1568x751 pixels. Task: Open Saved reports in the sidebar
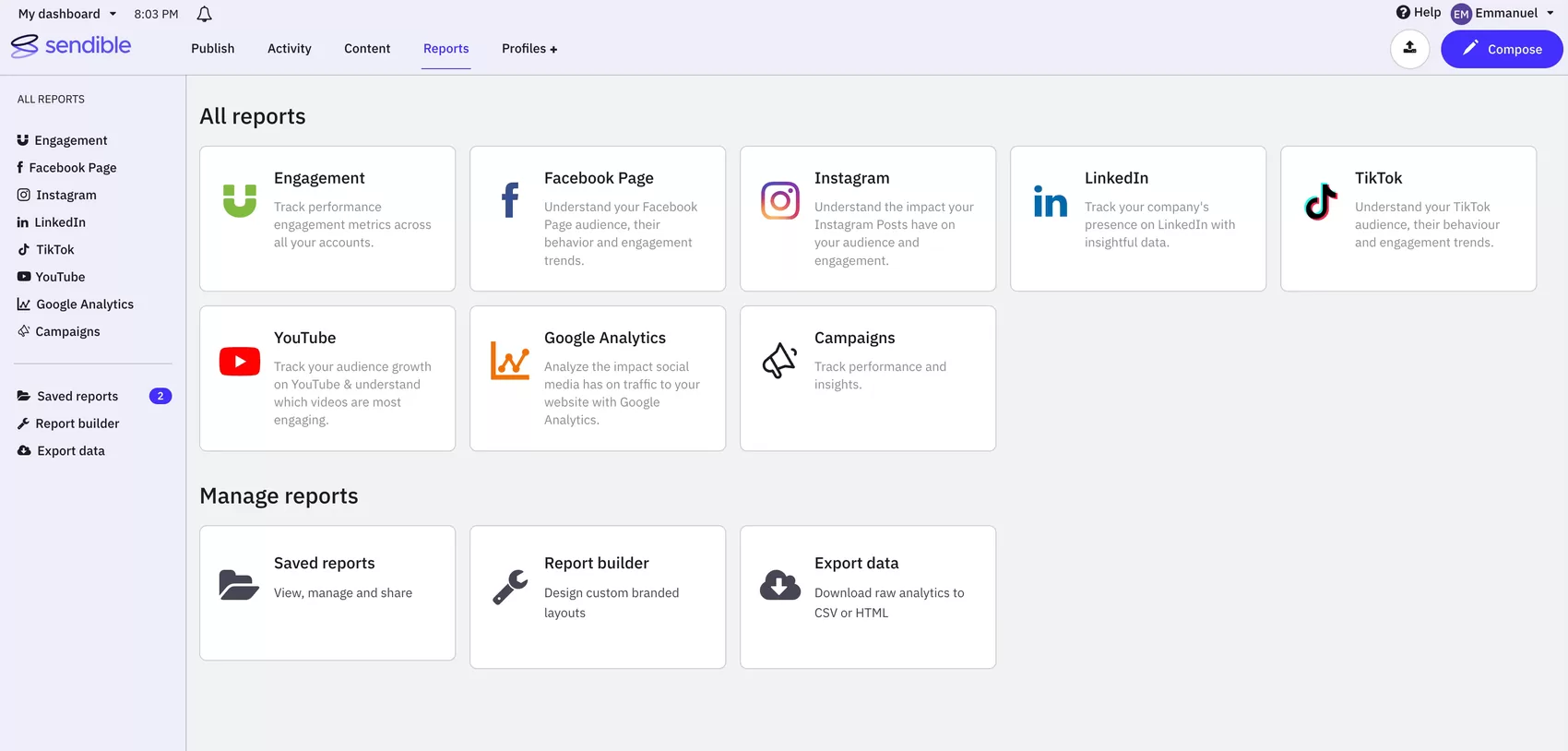[x=77, y=396]
